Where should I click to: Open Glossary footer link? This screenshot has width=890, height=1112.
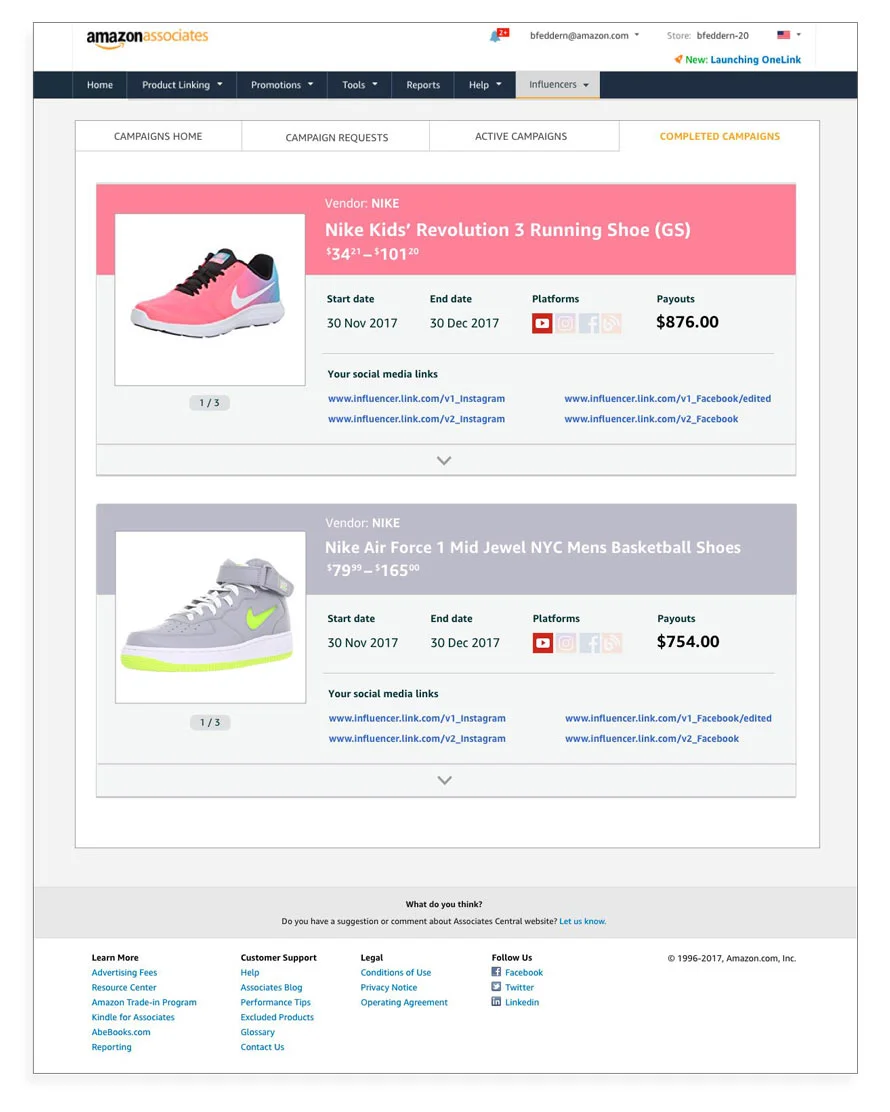[x=257, y=1032]
